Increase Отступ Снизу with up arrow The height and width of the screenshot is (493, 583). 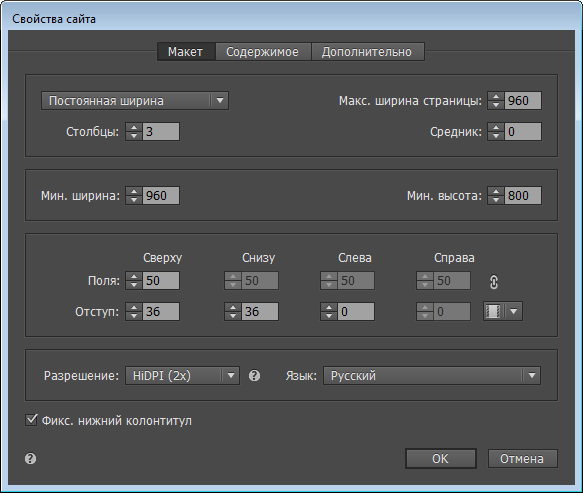233,307
